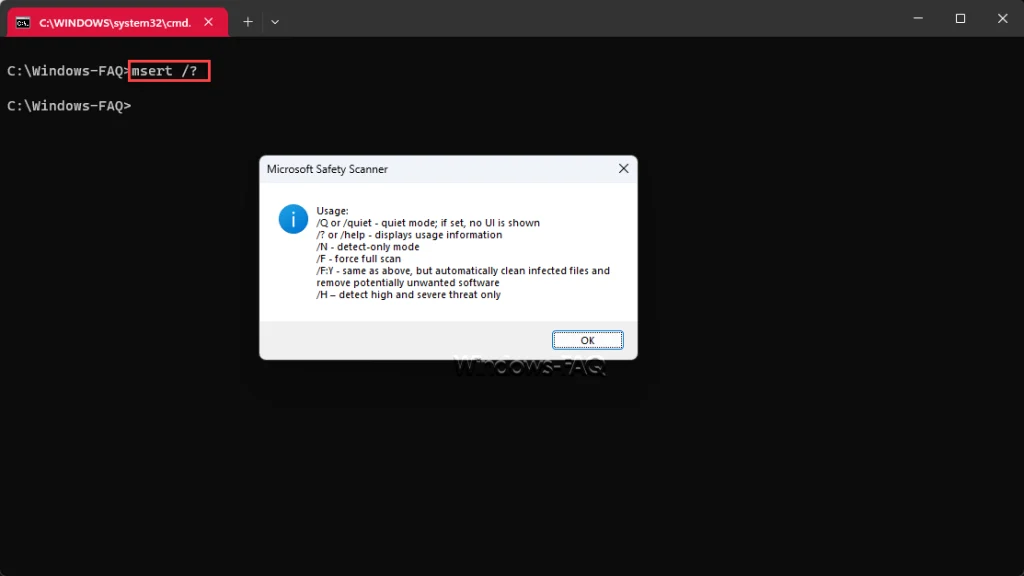The image size is (1024, 576).
Task: Click OK in Microsoft Safety Scanner dialog
Action: point(587,340)
